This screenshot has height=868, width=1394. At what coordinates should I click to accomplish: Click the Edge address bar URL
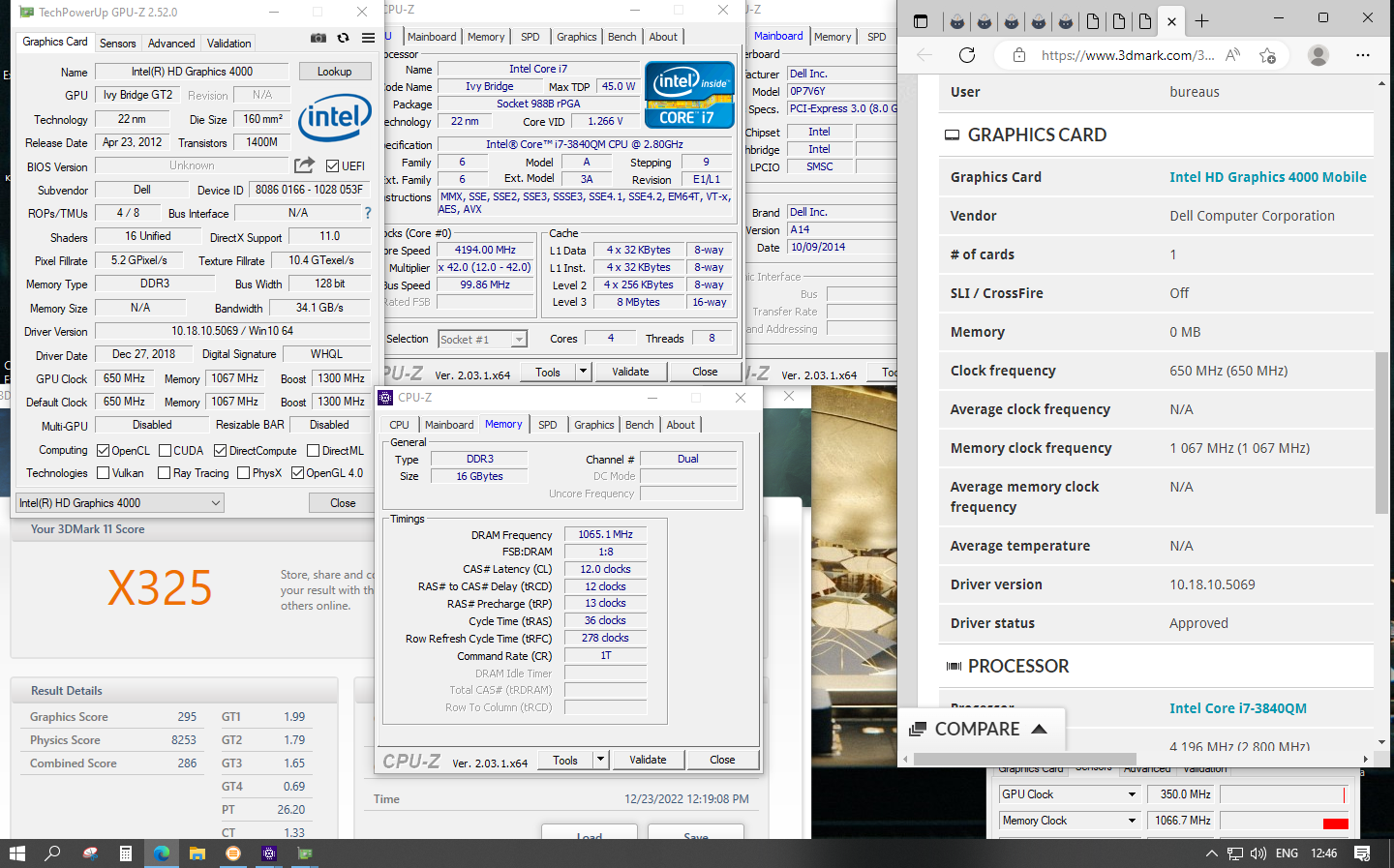[x=1128, y=55]
